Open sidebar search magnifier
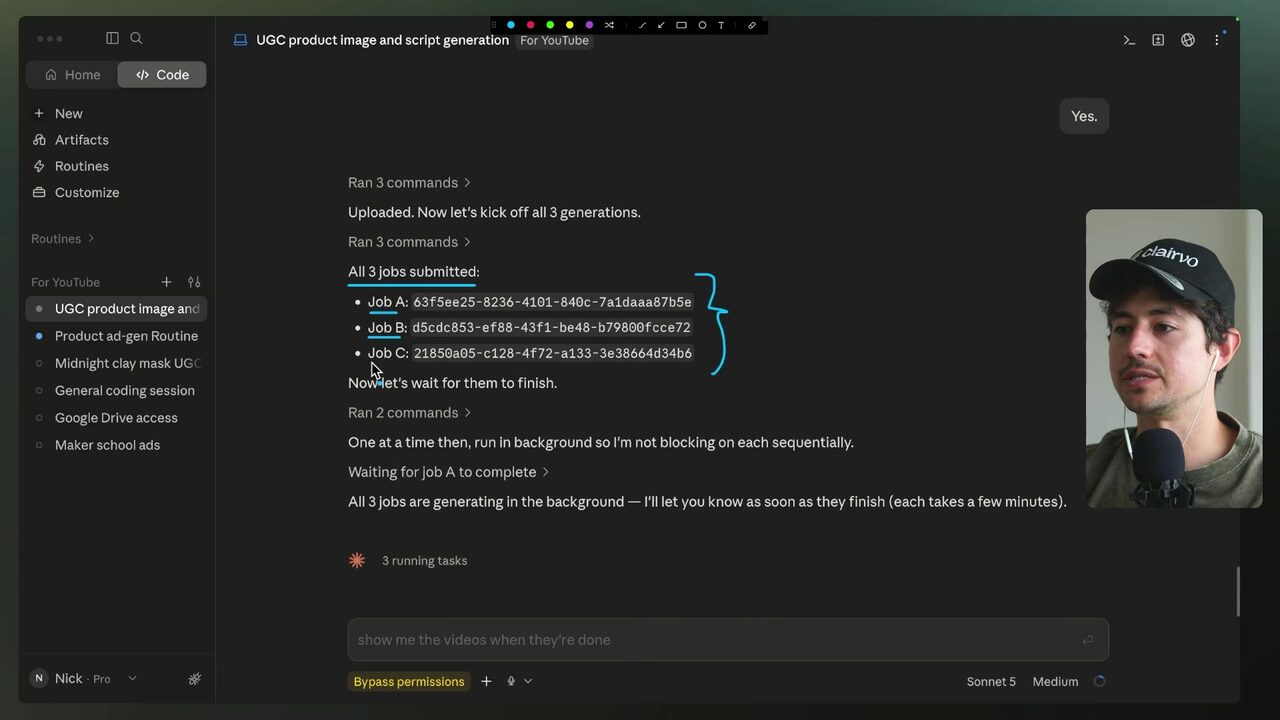 pyautogui.click(x=136, y=38)
